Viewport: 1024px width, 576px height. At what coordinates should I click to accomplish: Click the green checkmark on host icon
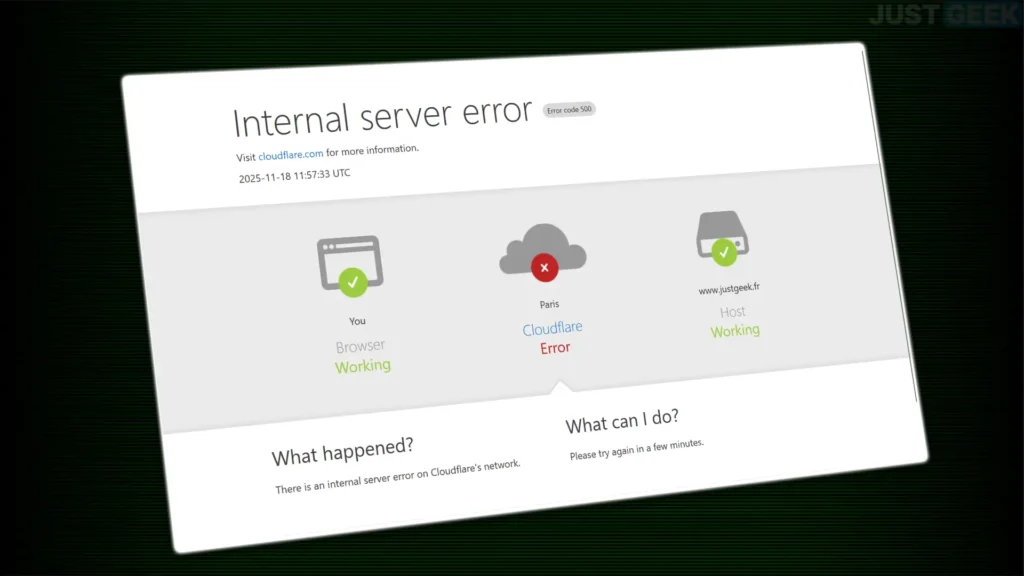pyautogui.click(x=724, y=252)
